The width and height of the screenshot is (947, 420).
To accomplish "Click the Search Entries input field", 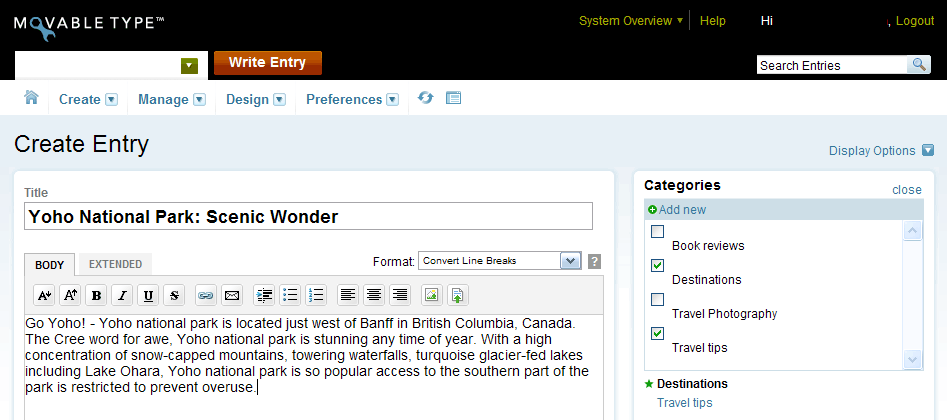I will point(831,66).
